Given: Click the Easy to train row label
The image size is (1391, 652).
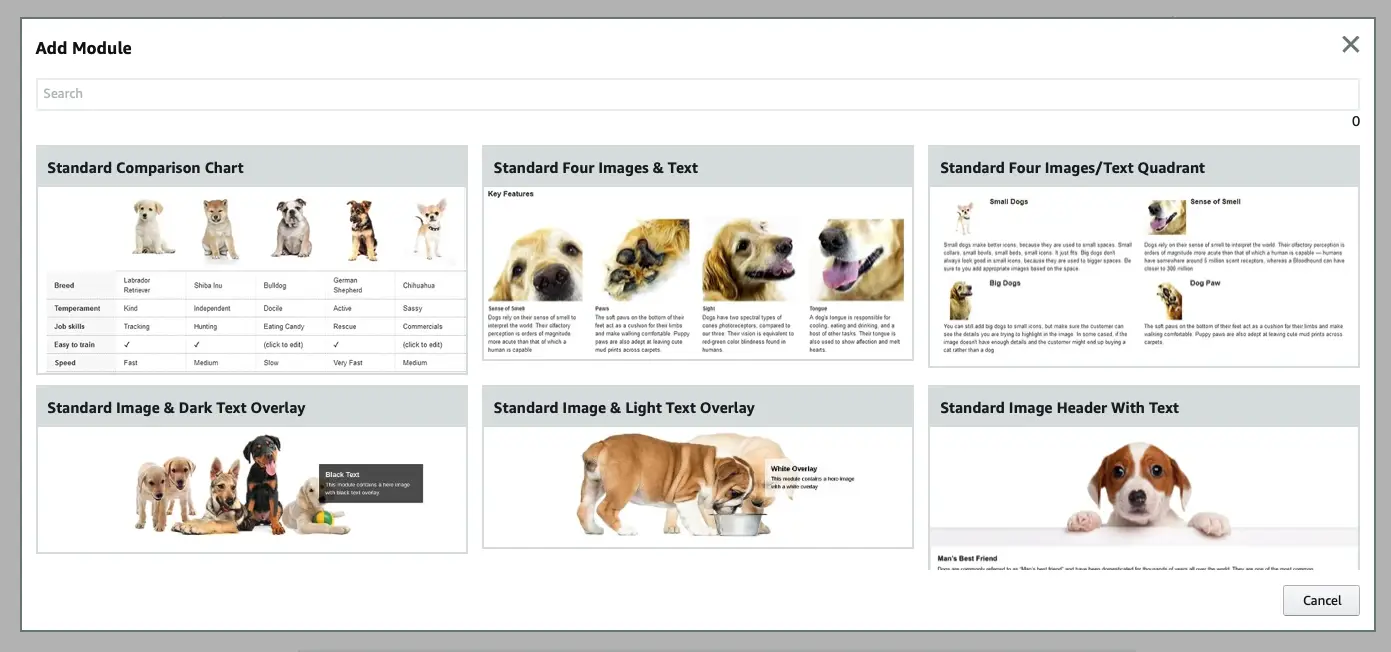Looking at the screenshot, I should tap(75, 344).
